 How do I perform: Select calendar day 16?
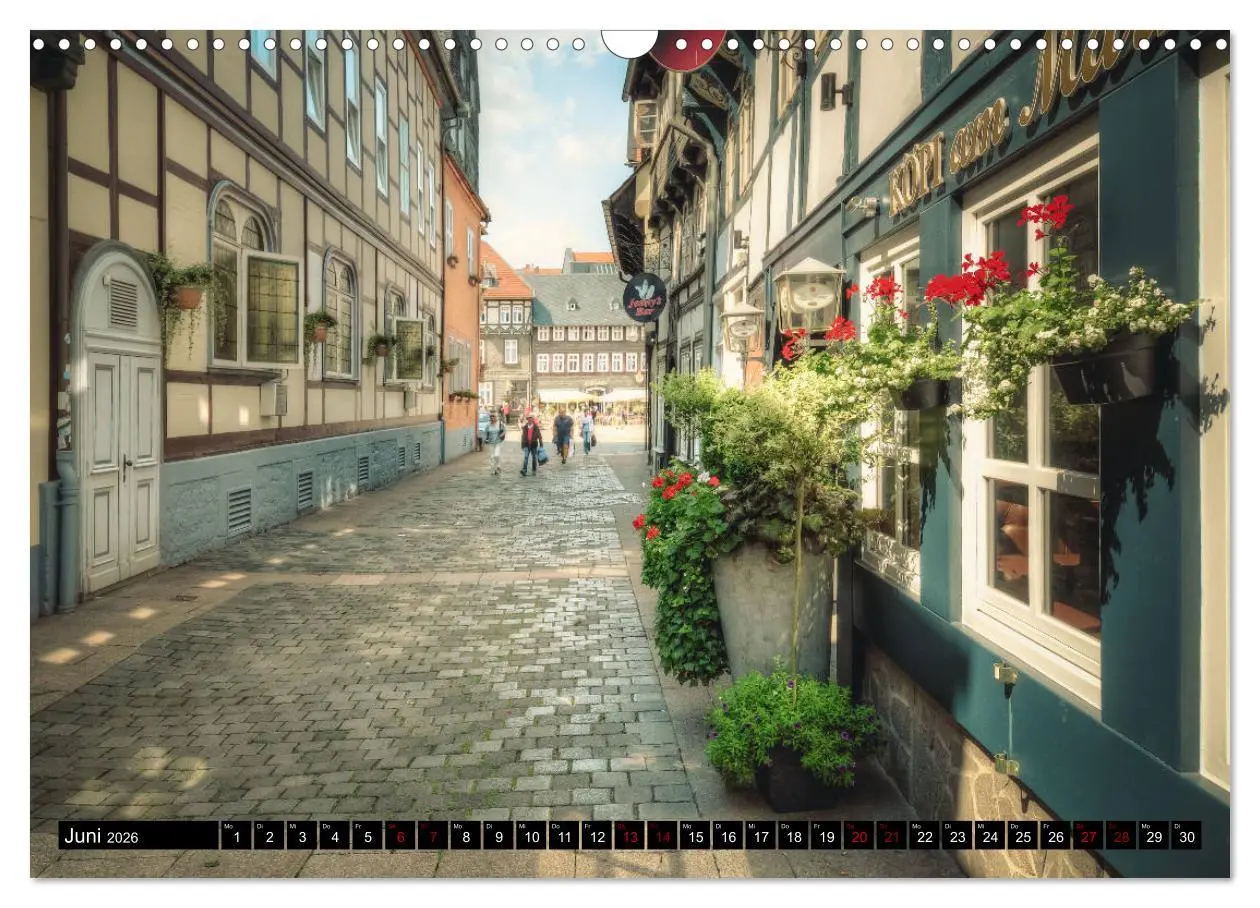(728, 836)
